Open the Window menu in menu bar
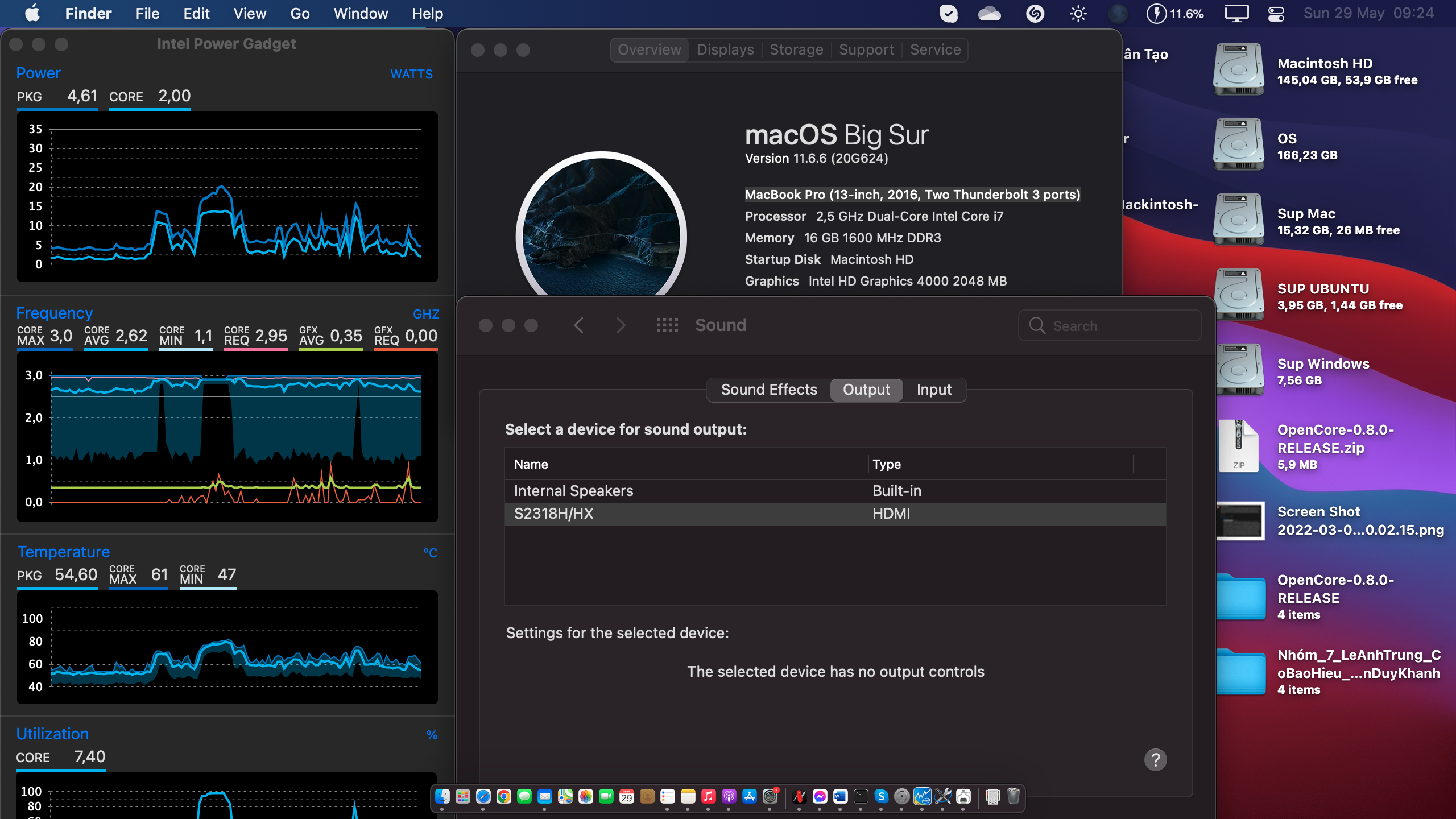Viewport: 1456px width, 819px height. click(361, 14)
